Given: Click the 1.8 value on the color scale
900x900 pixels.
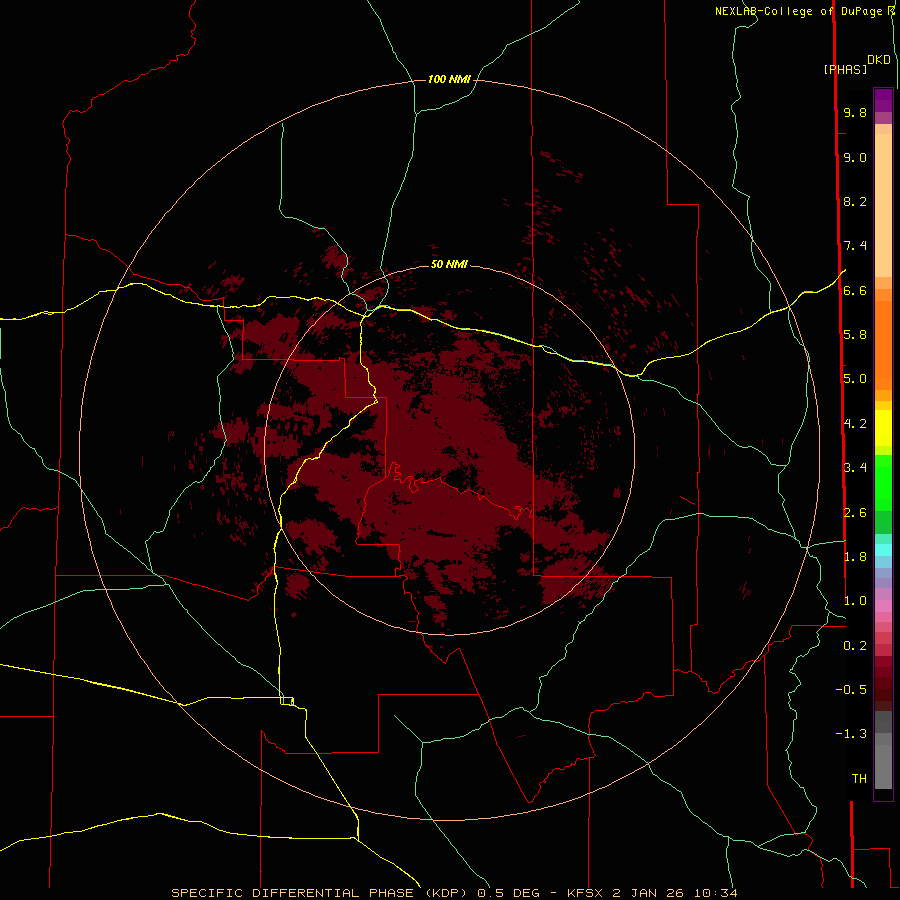Looking at the screenshot, I should click(x=855, y=557).
